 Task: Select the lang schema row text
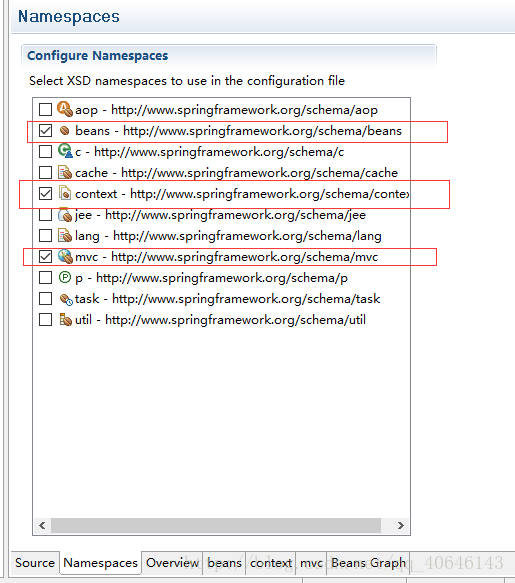point(228,236)
